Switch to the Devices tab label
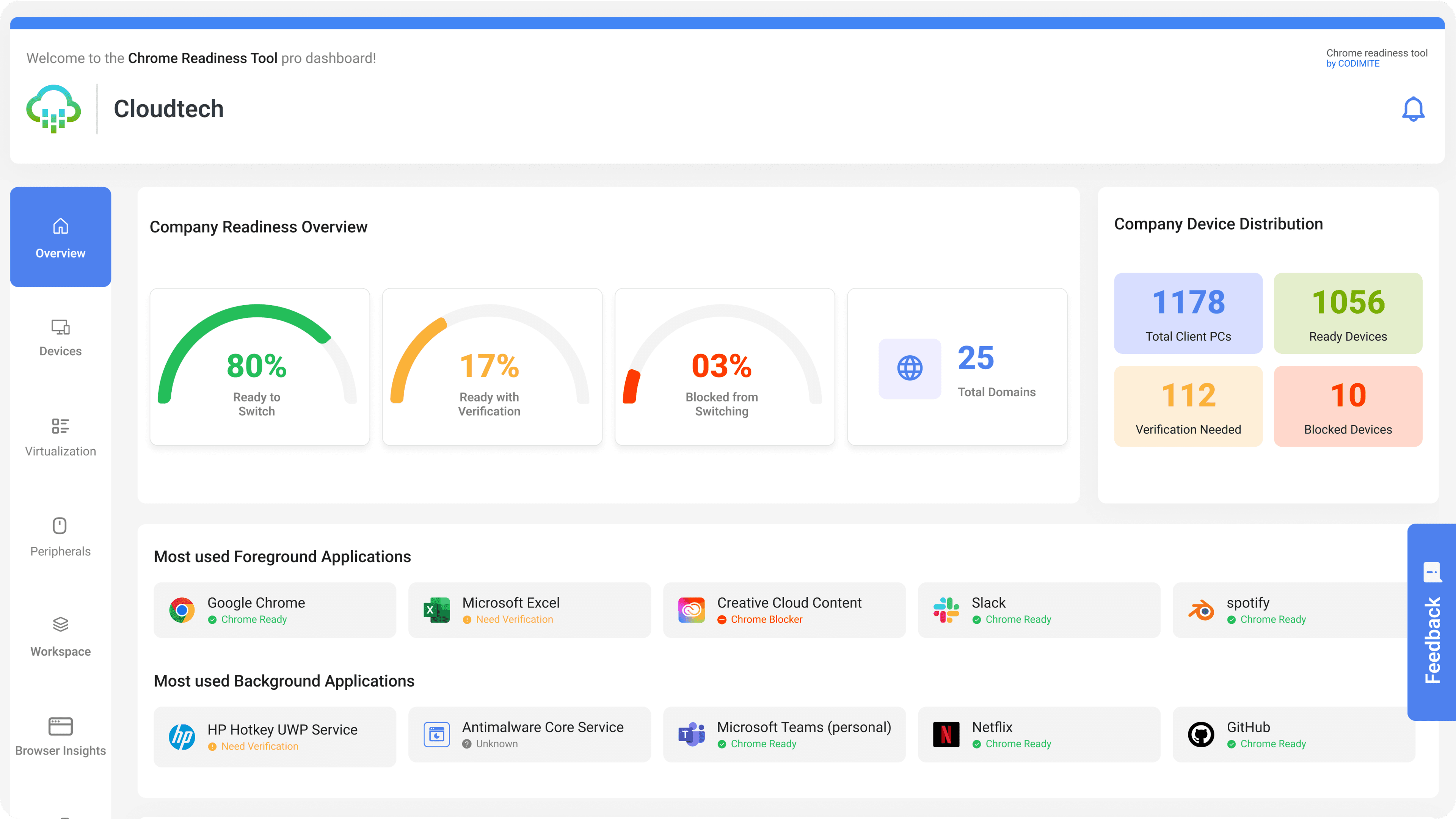1456x819 pixels. pos(61,351)
